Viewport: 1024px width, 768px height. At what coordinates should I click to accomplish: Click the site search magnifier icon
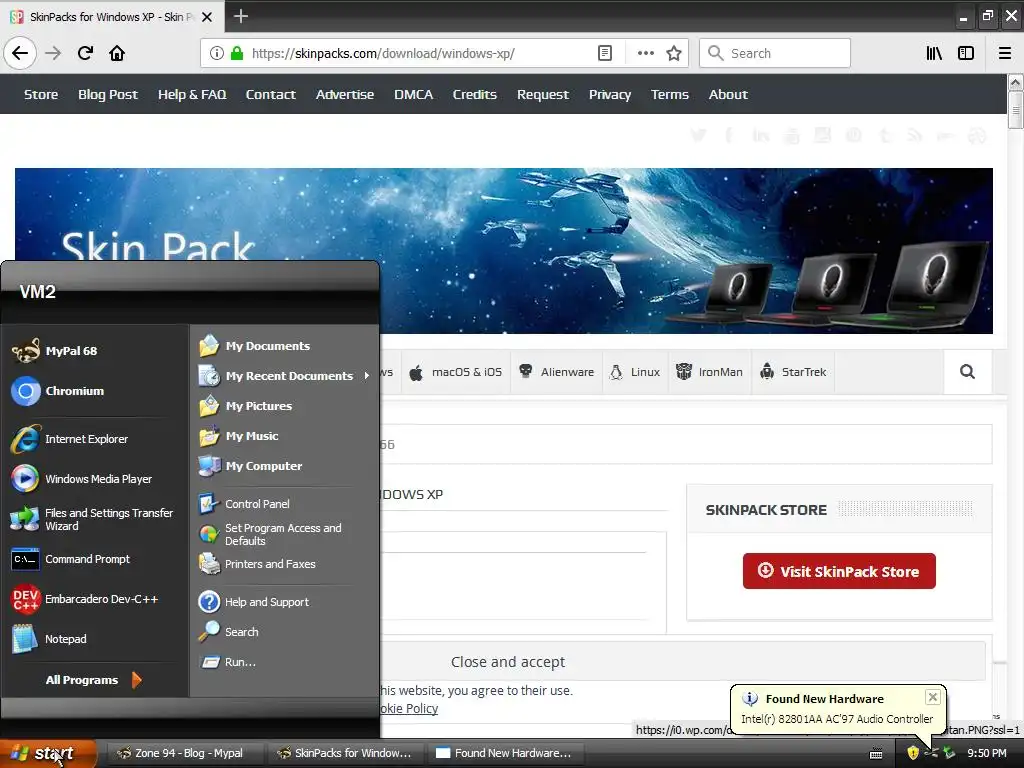(967, 372)
